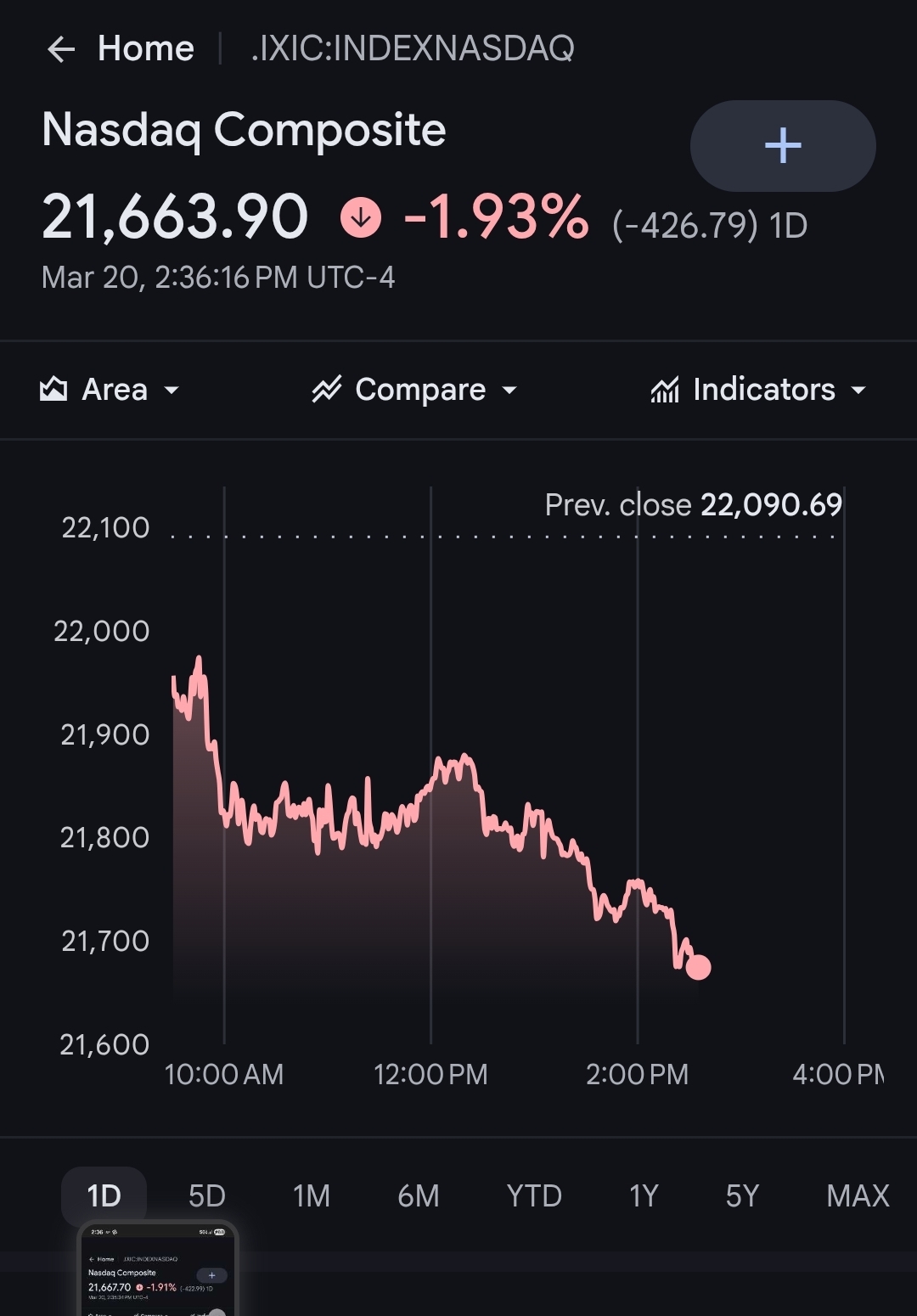The height and width of the screenshot is (1316, 917).
Task: Select the 1D time range tab
Action: click(104, 1195)
